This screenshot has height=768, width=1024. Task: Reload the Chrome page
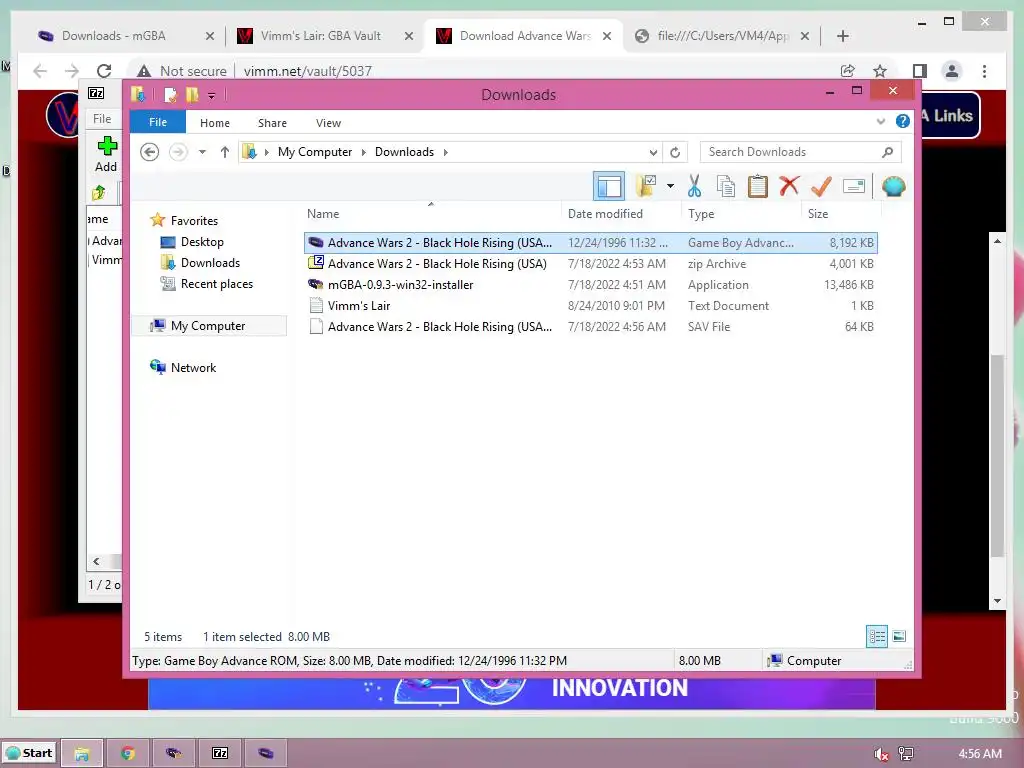tap(104, 71)
